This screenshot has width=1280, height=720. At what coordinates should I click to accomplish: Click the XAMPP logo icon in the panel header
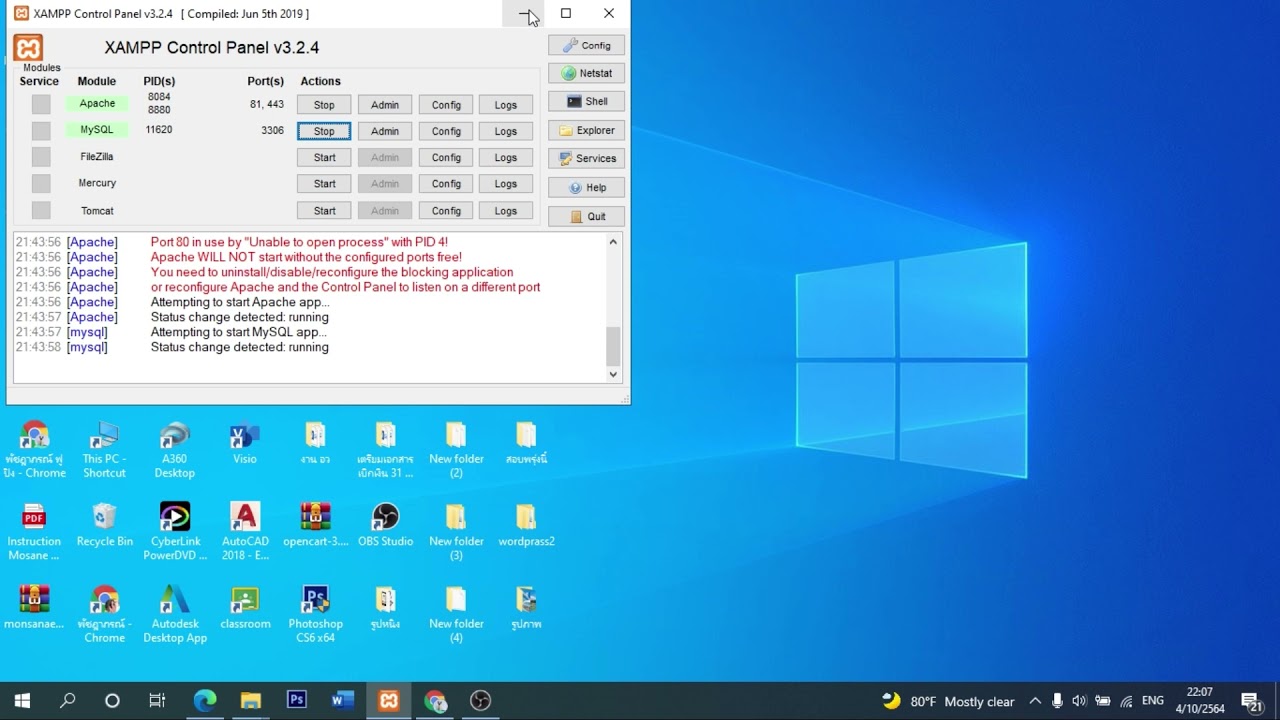pos(28,48)
